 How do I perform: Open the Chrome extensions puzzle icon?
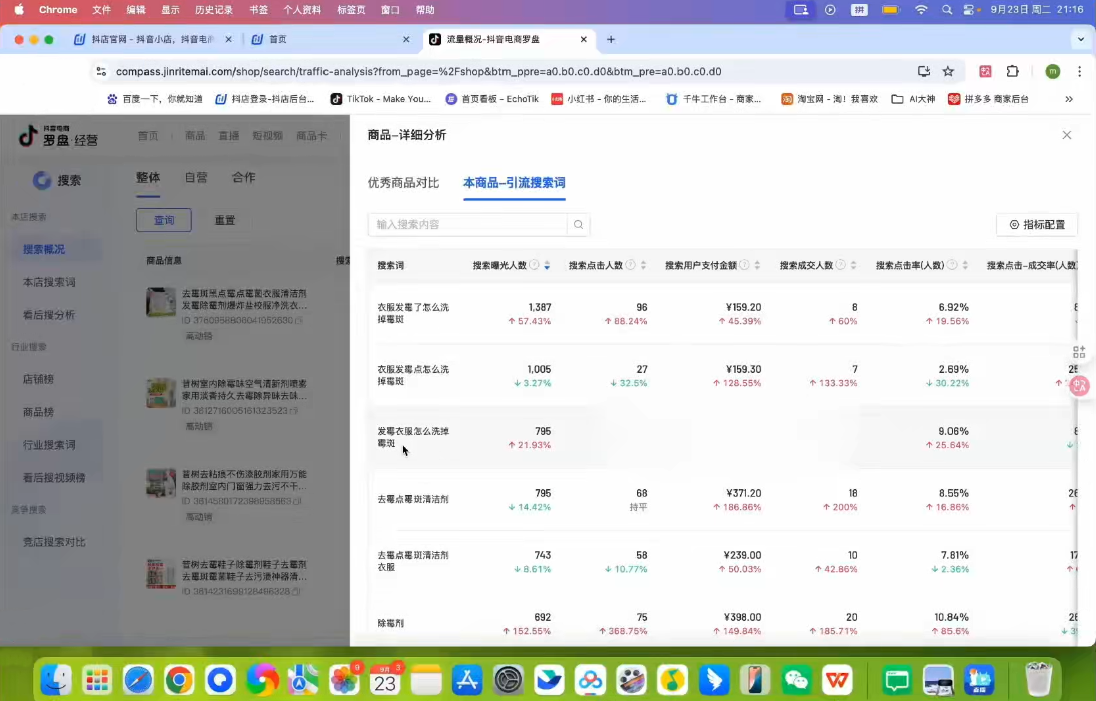(1011, 72)
